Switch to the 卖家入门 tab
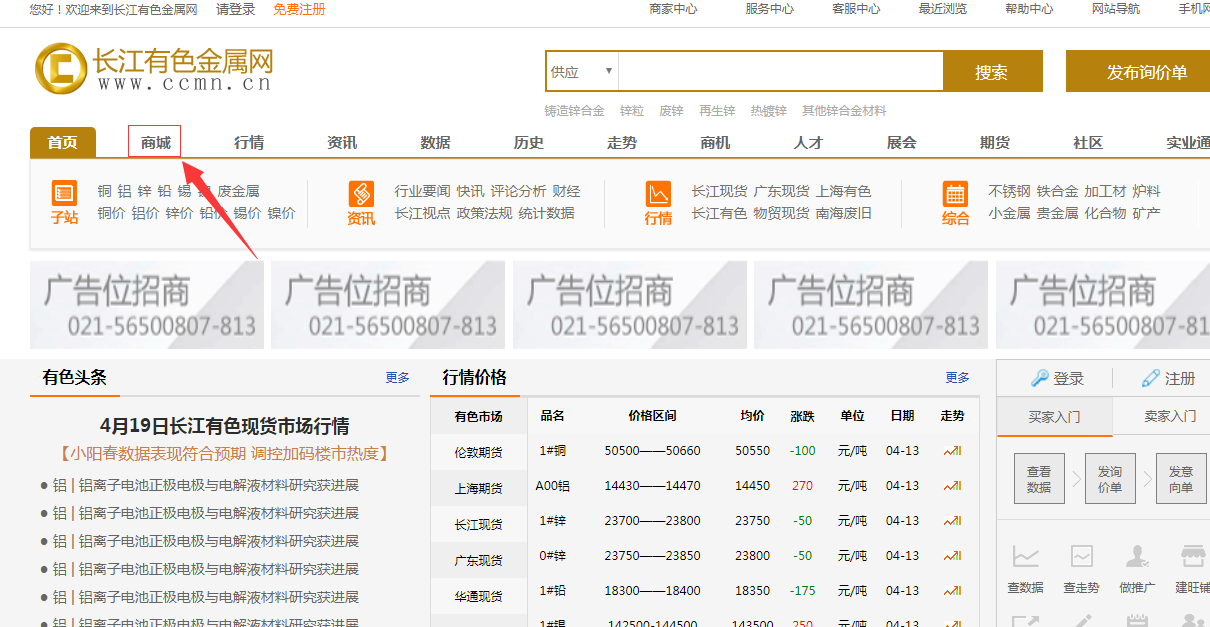The width and height of the screenshot is (1210, 627). (x=1169, y=416)
